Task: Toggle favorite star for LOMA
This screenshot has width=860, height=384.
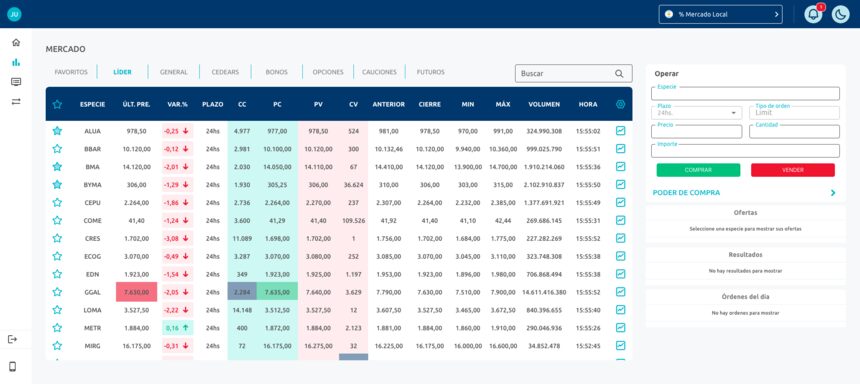Action: pyautogui.click(x=57, y=309)
